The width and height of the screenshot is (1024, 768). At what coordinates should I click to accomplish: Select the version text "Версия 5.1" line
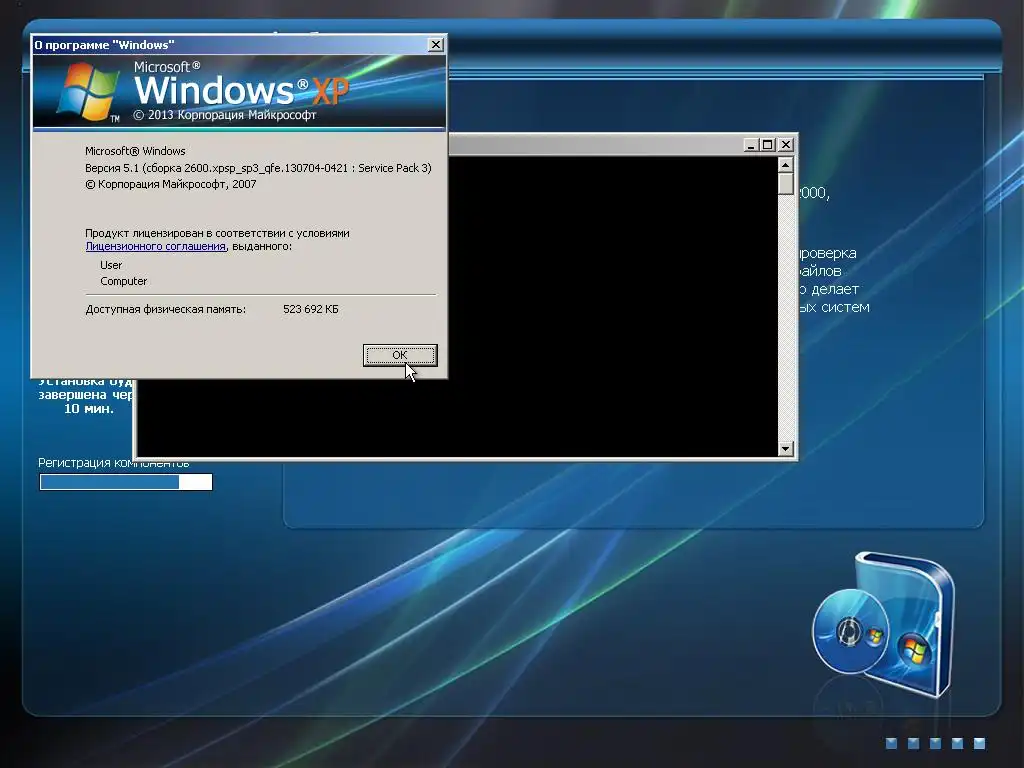click(258, 168)
